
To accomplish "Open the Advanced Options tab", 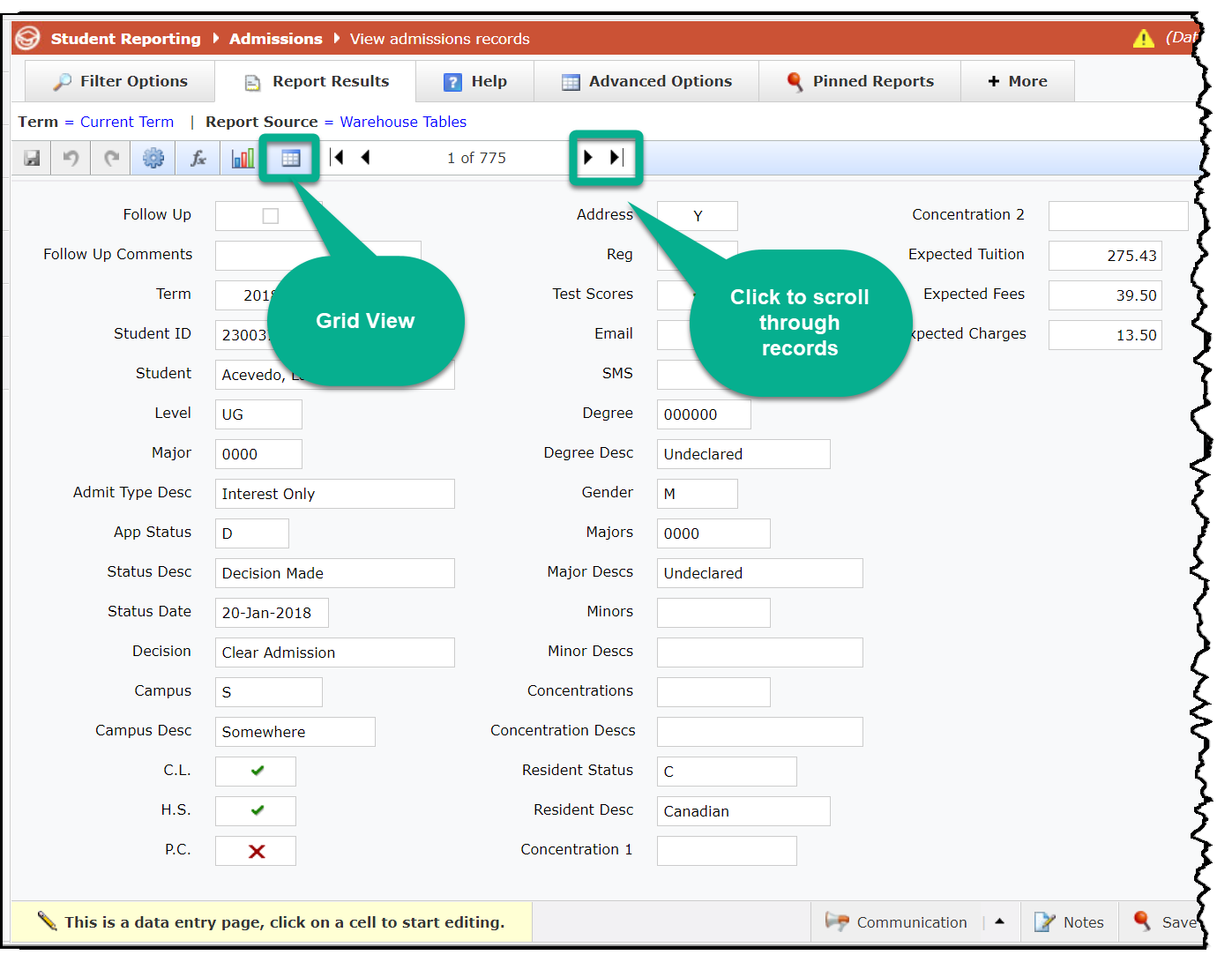I will point(646,81).
